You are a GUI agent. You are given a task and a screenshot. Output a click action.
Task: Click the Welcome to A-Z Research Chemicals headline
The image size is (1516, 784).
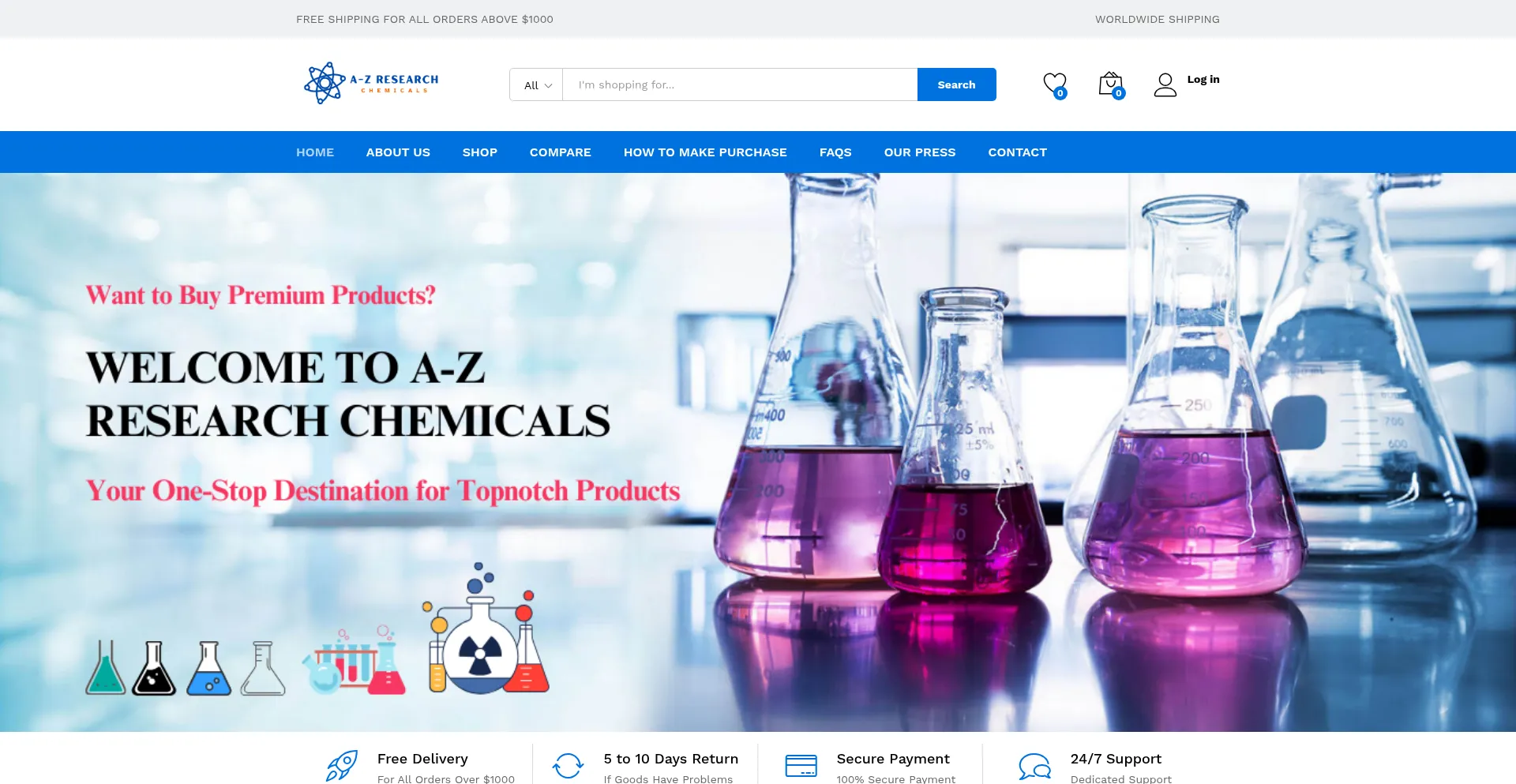coord(348,394)
